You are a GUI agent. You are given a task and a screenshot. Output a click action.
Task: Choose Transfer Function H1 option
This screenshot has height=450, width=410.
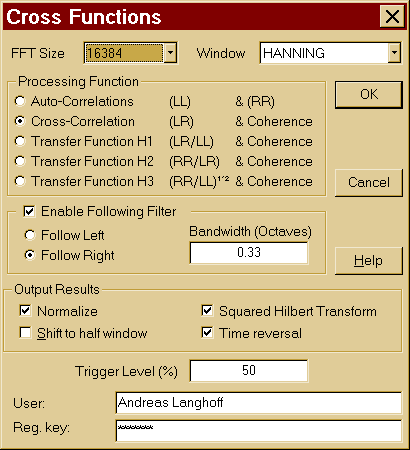click(x=20, y=141)
